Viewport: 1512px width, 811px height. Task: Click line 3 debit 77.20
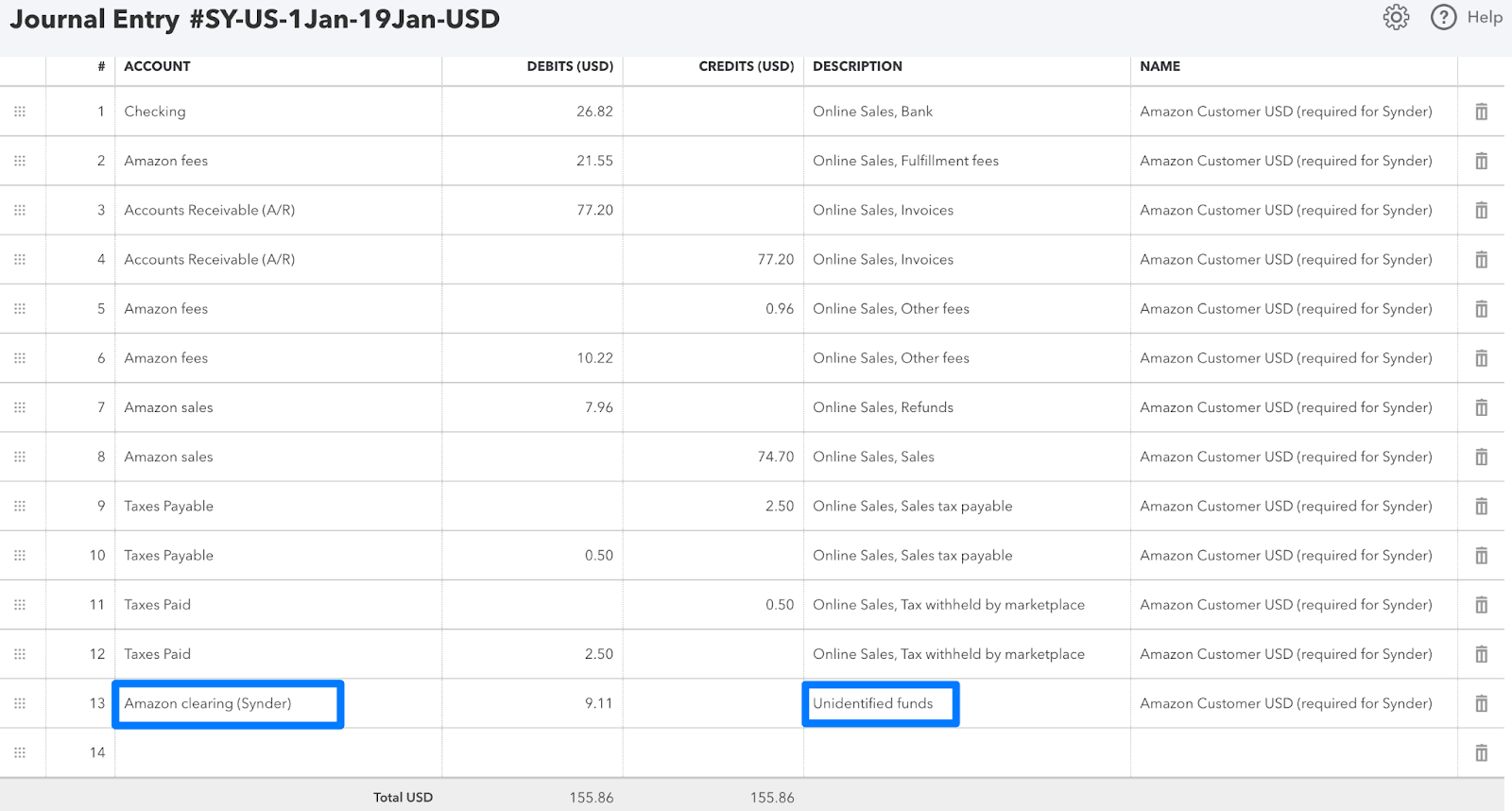tap(594, 210)
